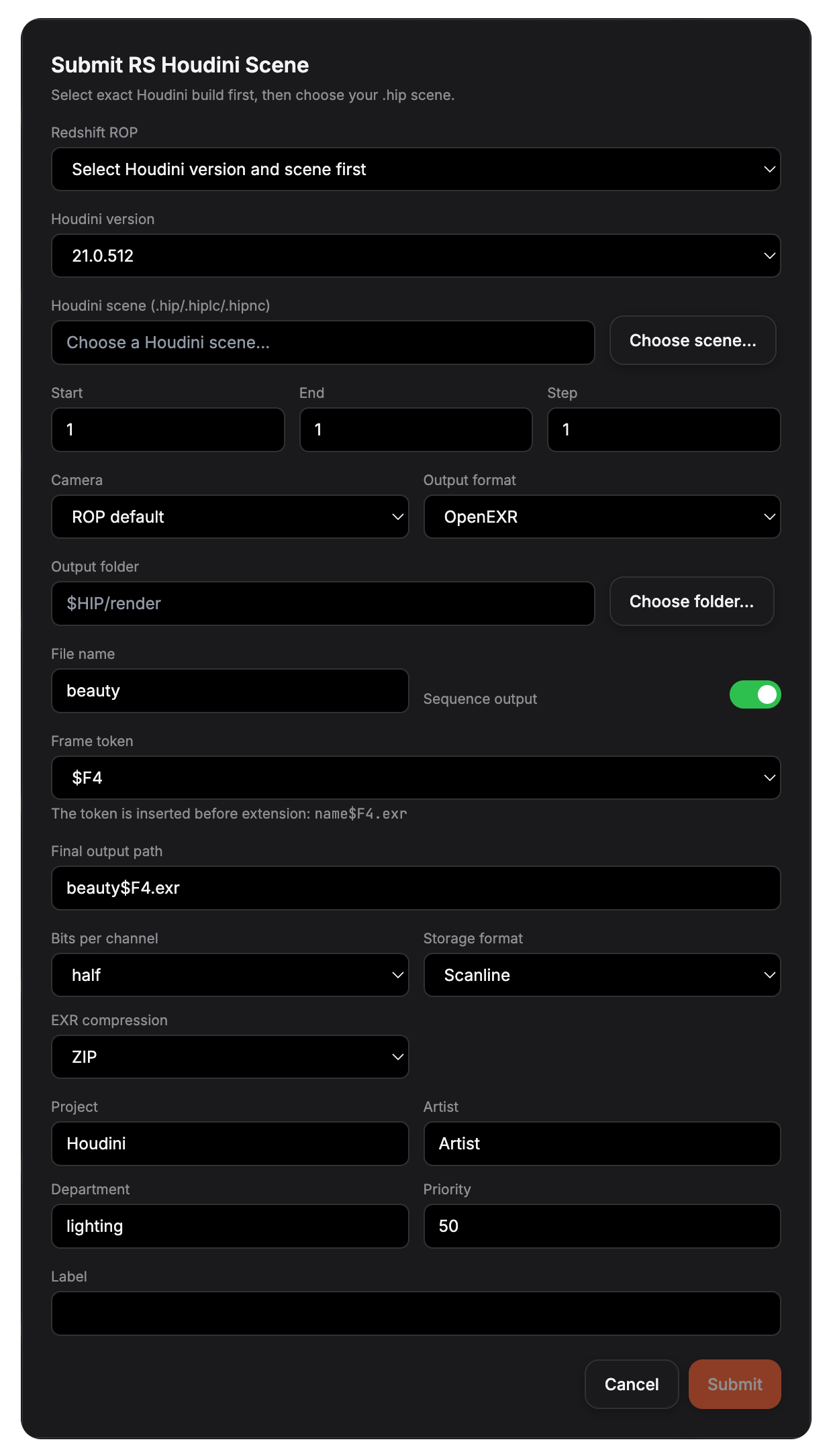Cancel the submission dialog

pos(631,1384)
